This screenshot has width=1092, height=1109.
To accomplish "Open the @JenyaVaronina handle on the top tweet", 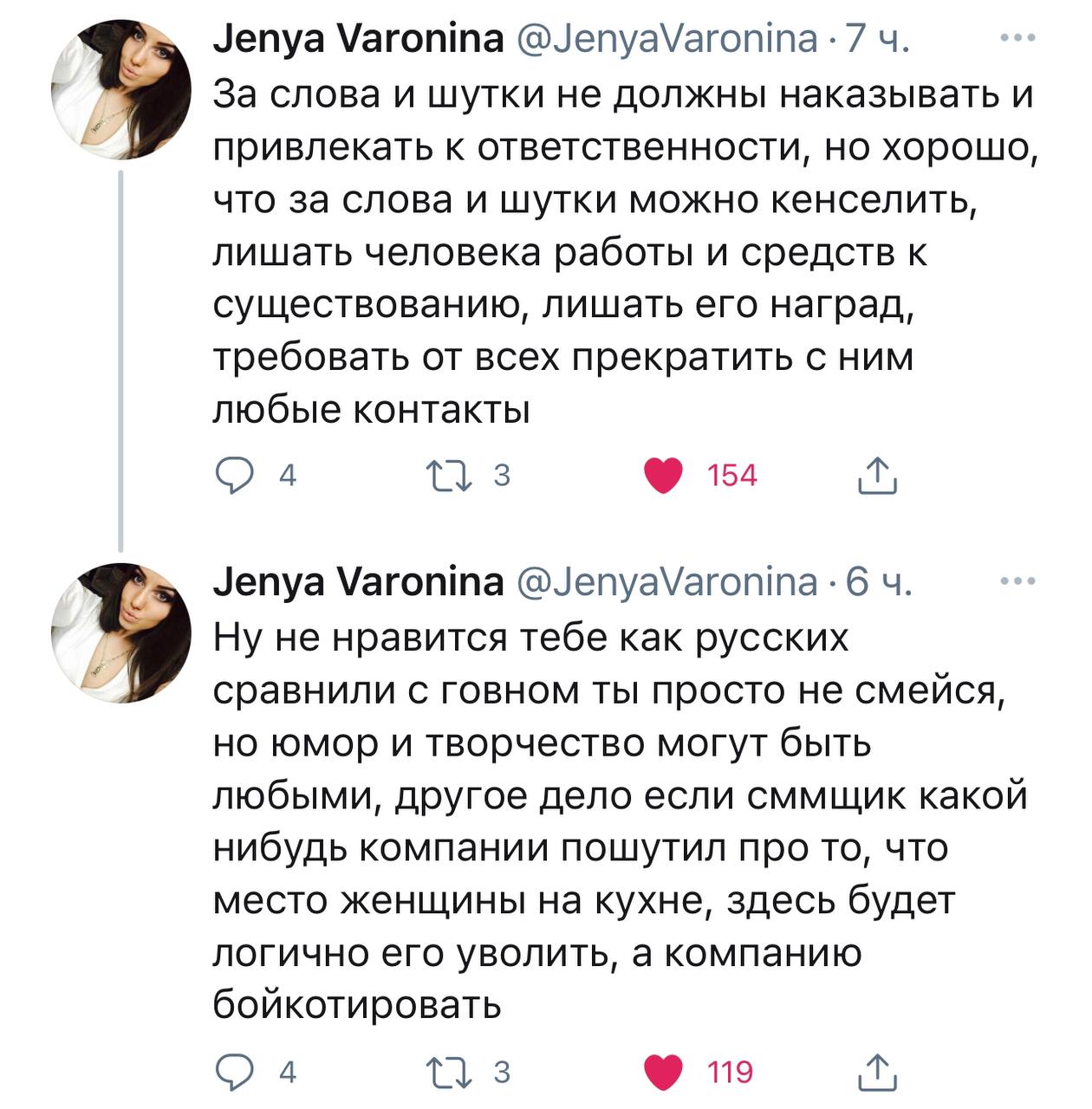I will pos(667,40).
